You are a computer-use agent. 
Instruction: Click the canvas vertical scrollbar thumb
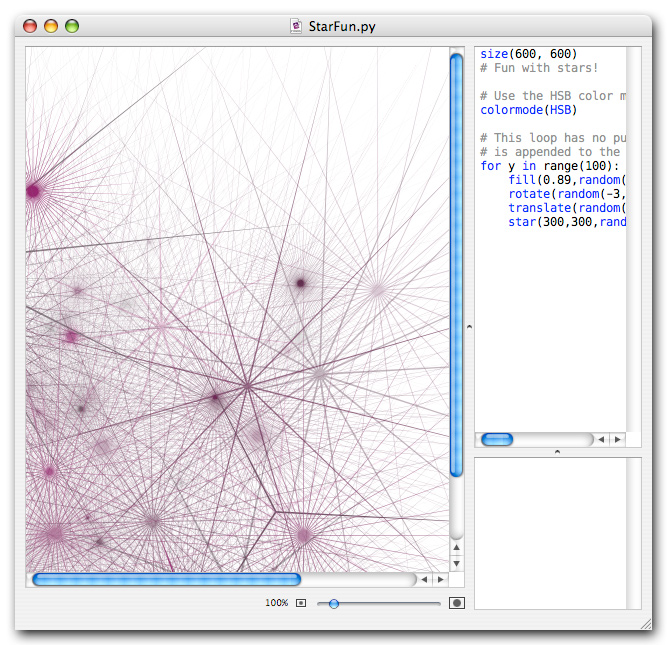point(456,265)
